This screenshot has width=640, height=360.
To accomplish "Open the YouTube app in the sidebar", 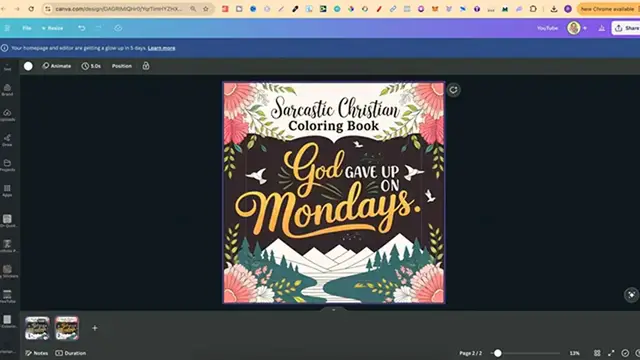I will tap(7, 296).
